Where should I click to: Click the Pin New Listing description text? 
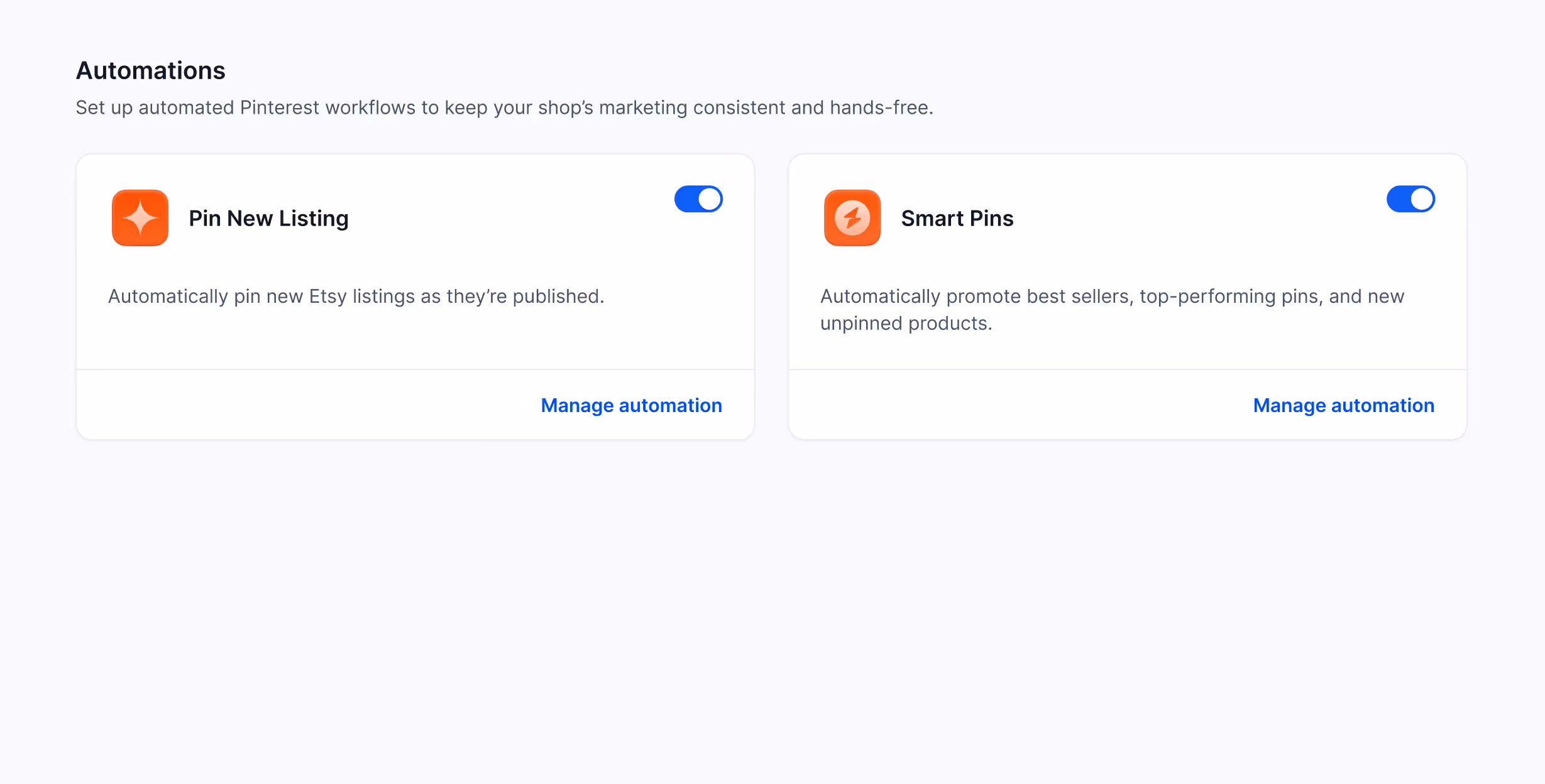[356, 296]
